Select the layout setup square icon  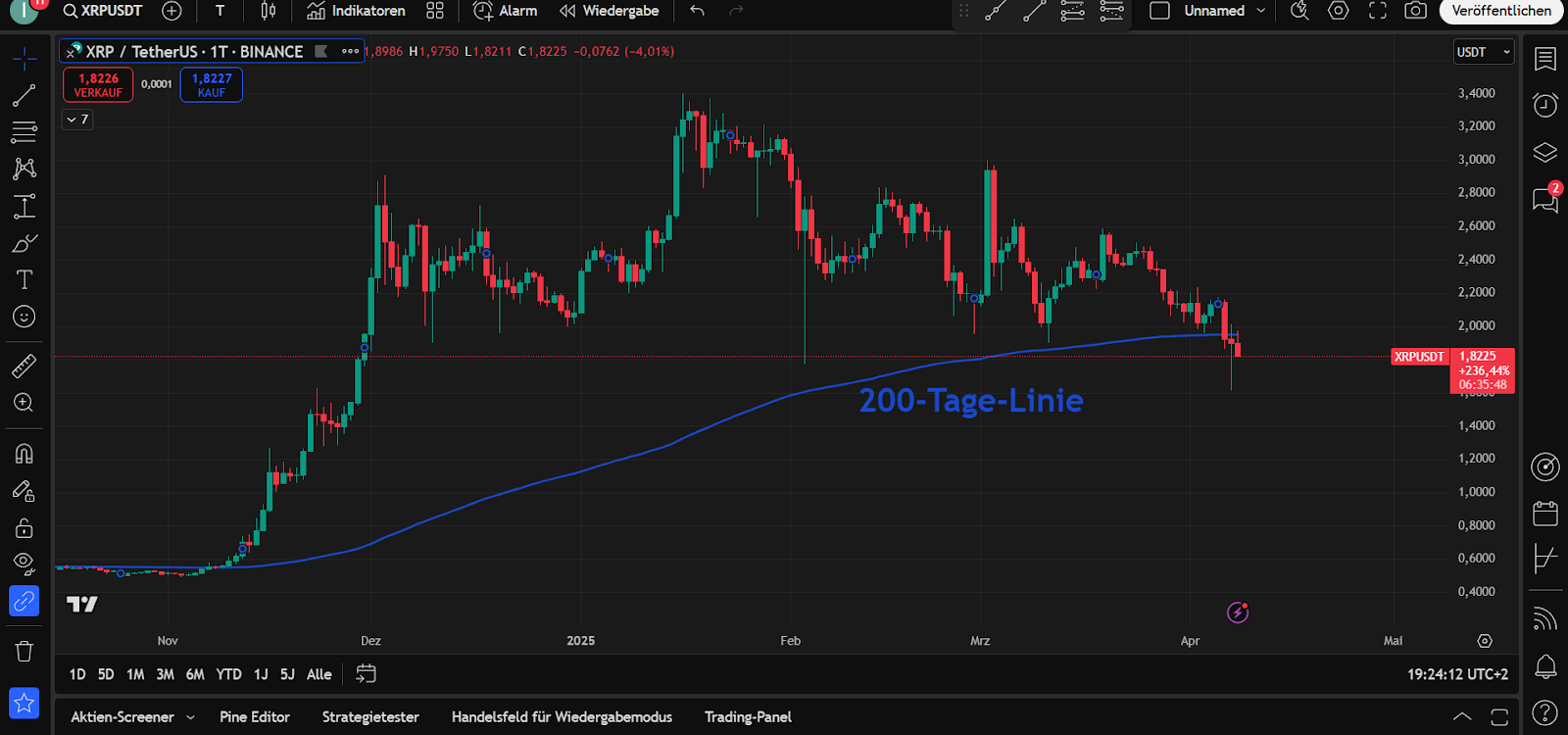(1159, 11)
